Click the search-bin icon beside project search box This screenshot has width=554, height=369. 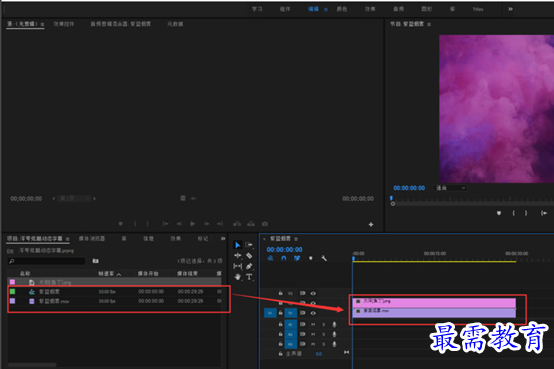point(95,261)
